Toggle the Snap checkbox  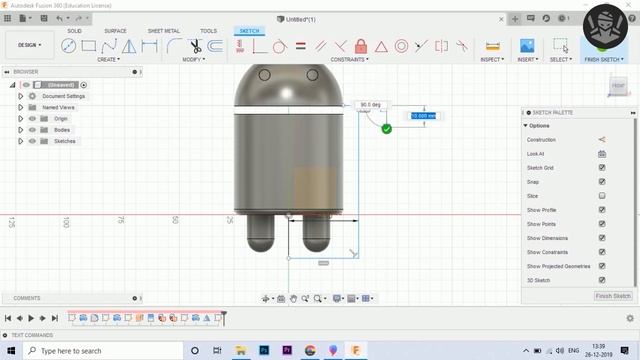pyautogui.click(x=602, y=182)
